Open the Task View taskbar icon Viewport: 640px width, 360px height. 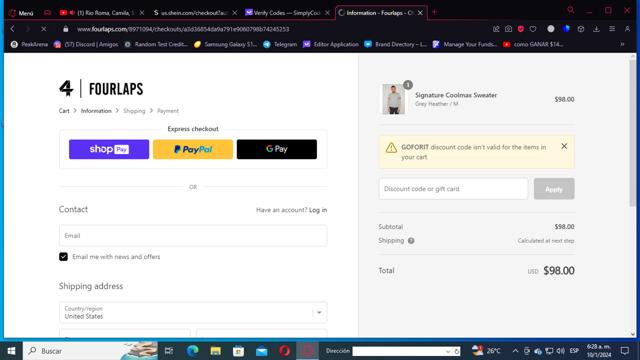pyautogui.click(x=169, y=351)
